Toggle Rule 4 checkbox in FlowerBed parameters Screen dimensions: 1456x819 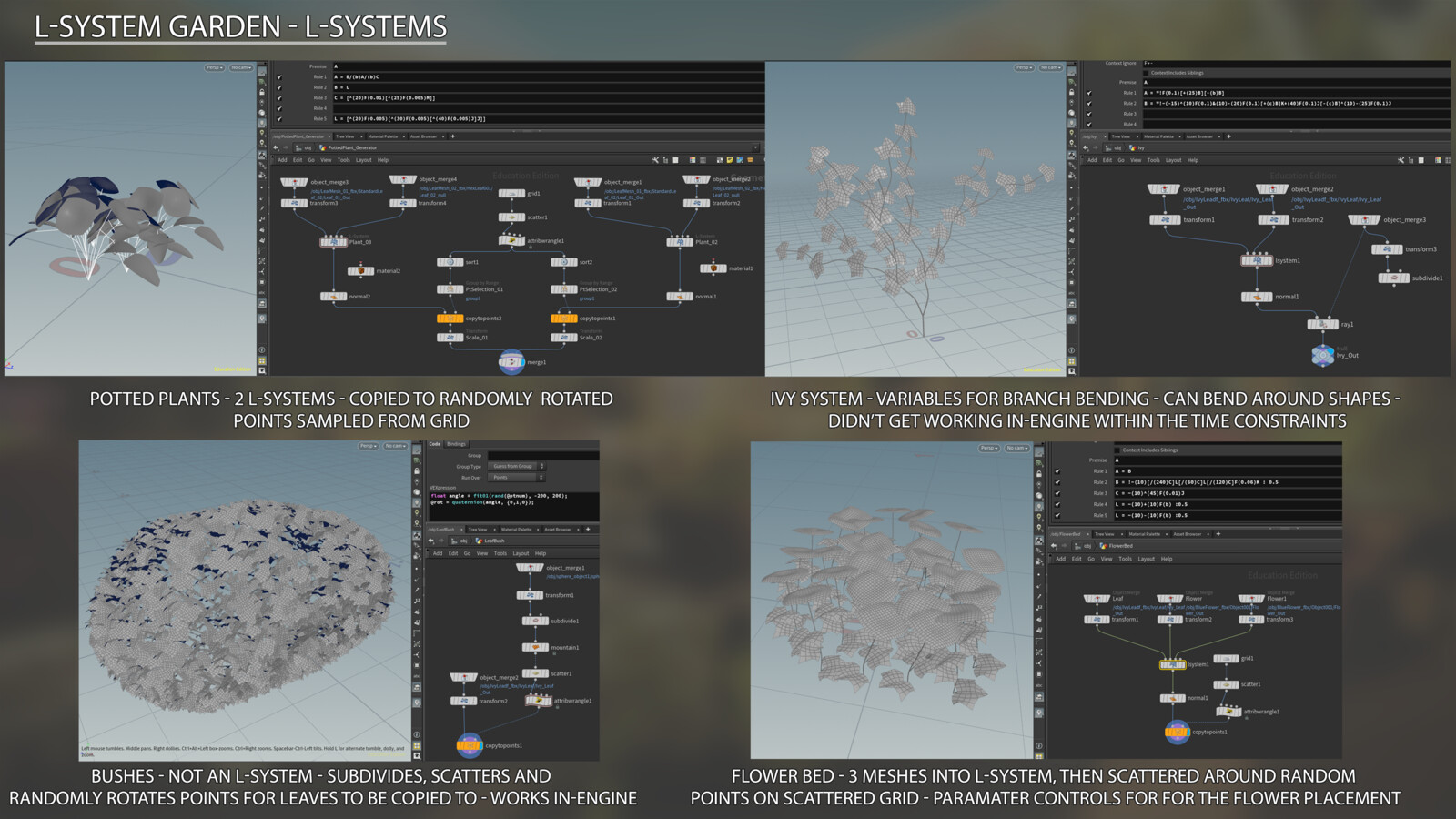point(1057,504)
